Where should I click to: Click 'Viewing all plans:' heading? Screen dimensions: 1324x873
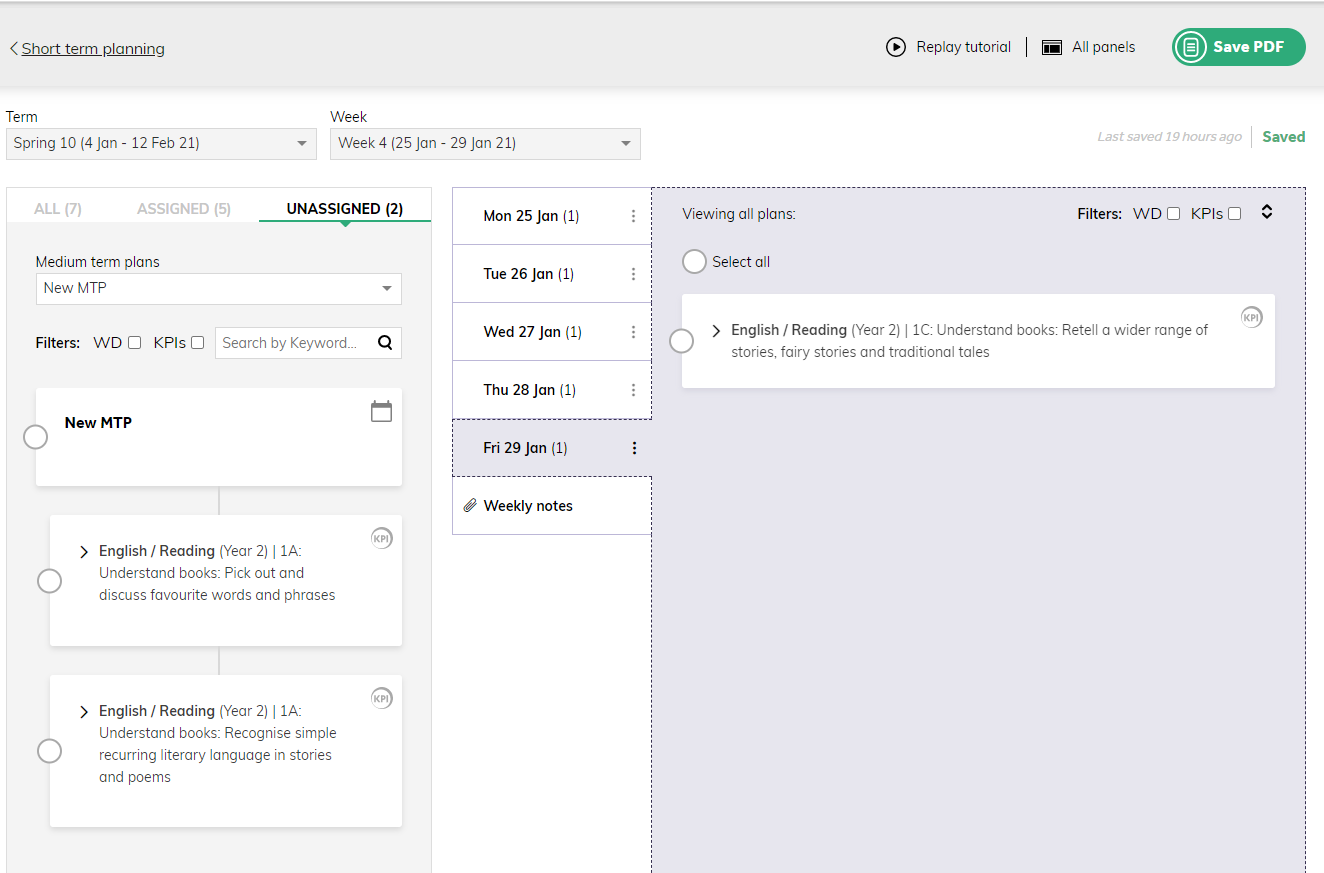pos(739,214)
